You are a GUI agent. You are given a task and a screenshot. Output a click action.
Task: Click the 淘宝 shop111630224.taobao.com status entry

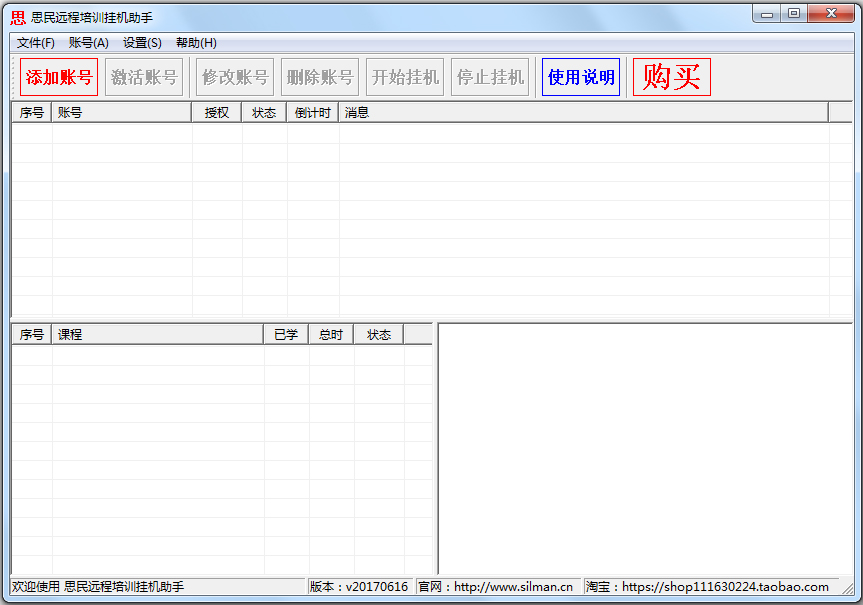click(x=711, y=587)
